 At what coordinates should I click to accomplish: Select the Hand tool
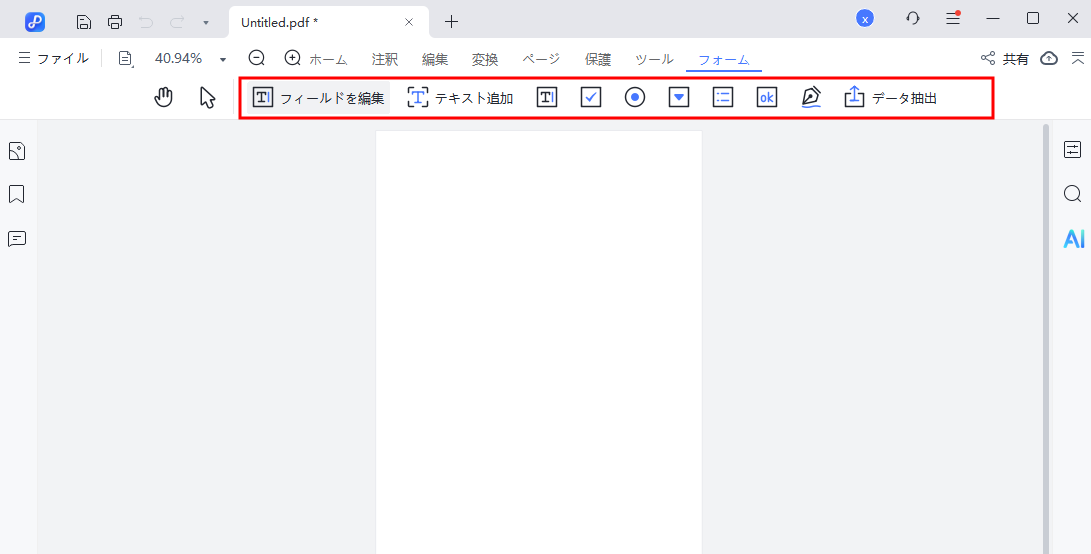point(164,97)
